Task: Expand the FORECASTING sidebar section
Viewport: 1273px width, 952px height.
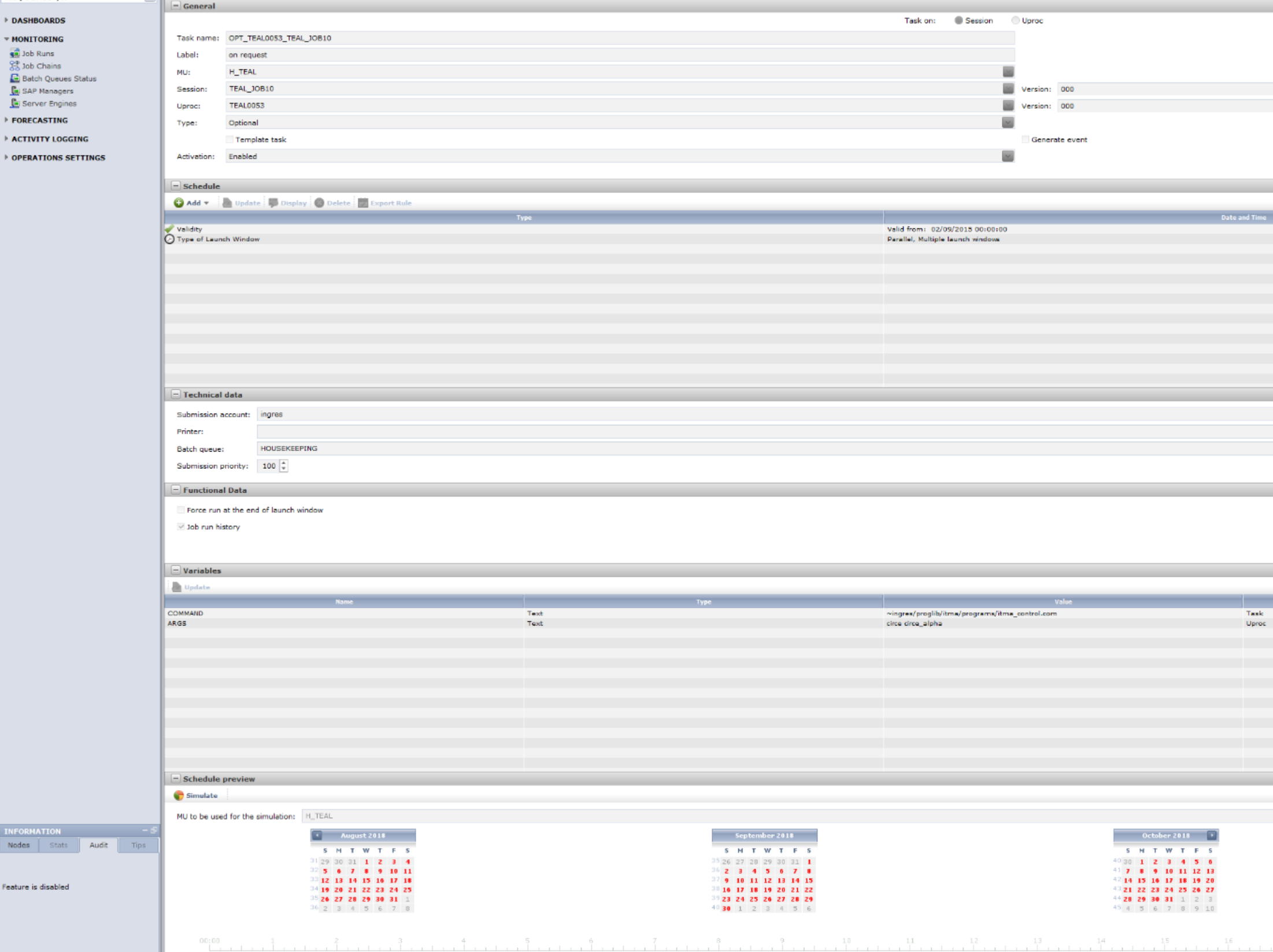Action: click(x=39, y=120)
